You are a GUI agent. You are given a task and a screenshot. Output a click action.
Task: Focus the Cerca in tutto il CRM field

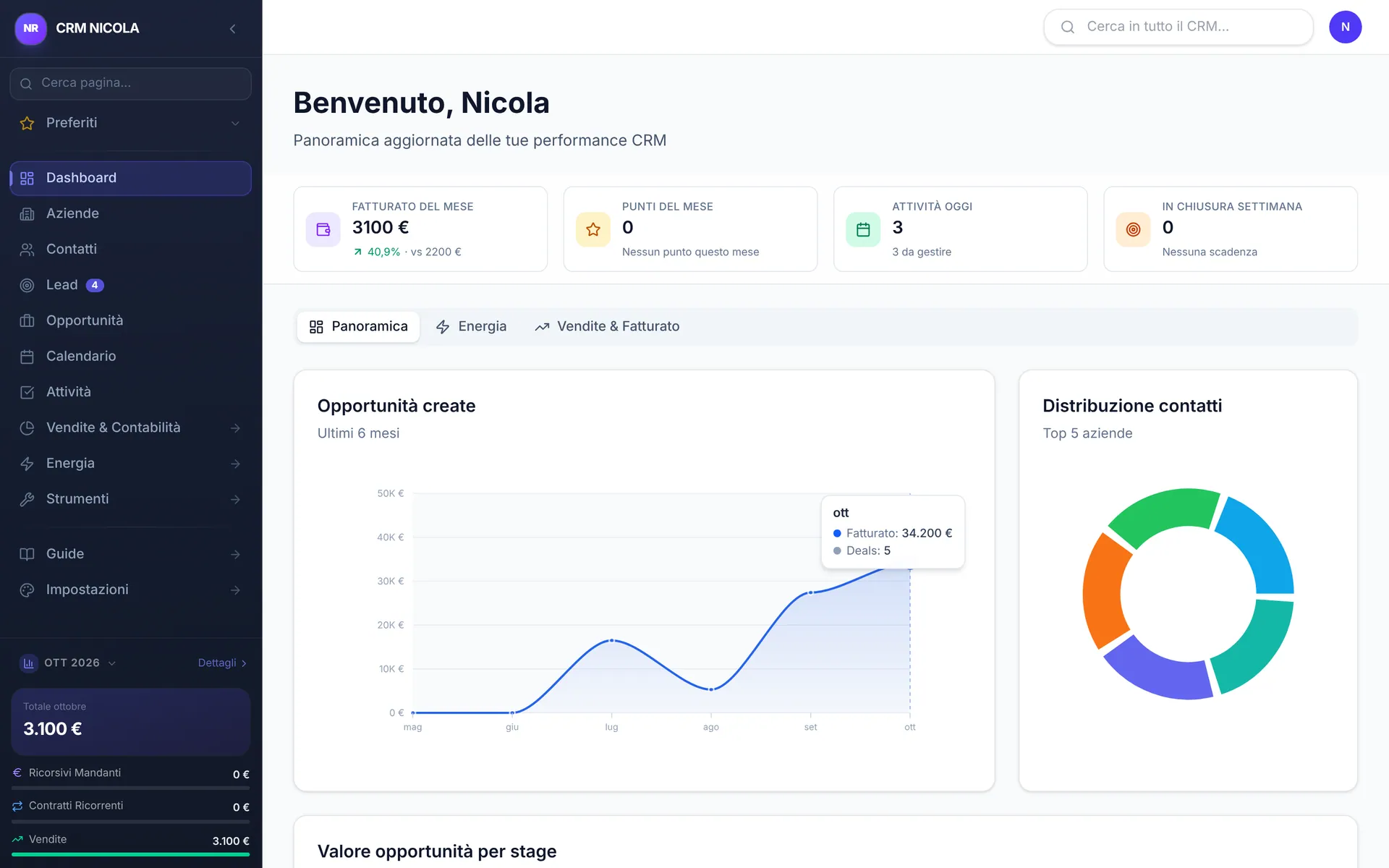tap(1178, 27)
